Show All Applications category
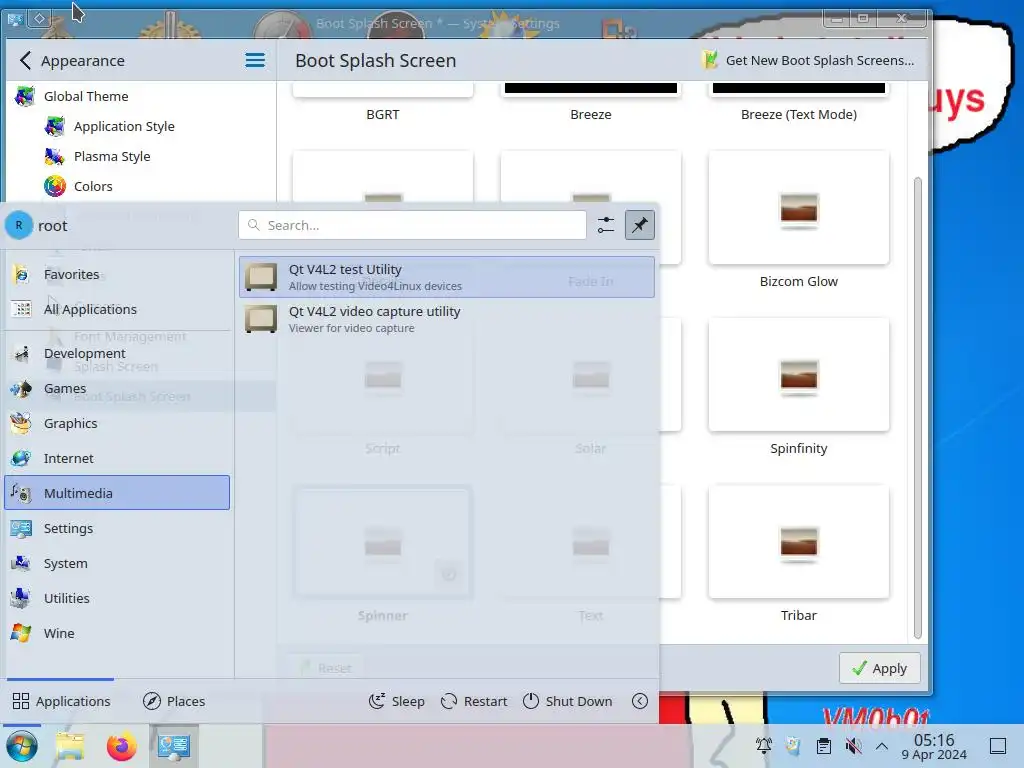 point(118,309)
